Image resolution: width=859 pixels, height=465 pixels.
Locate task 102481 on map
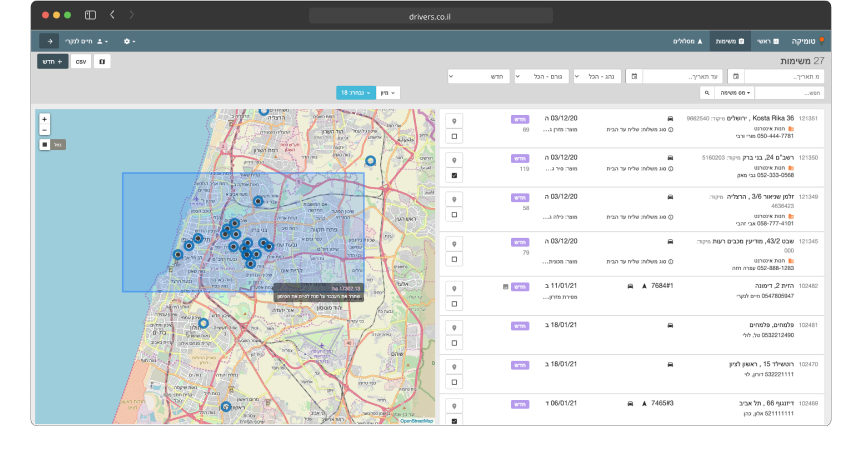click(454, 328)
